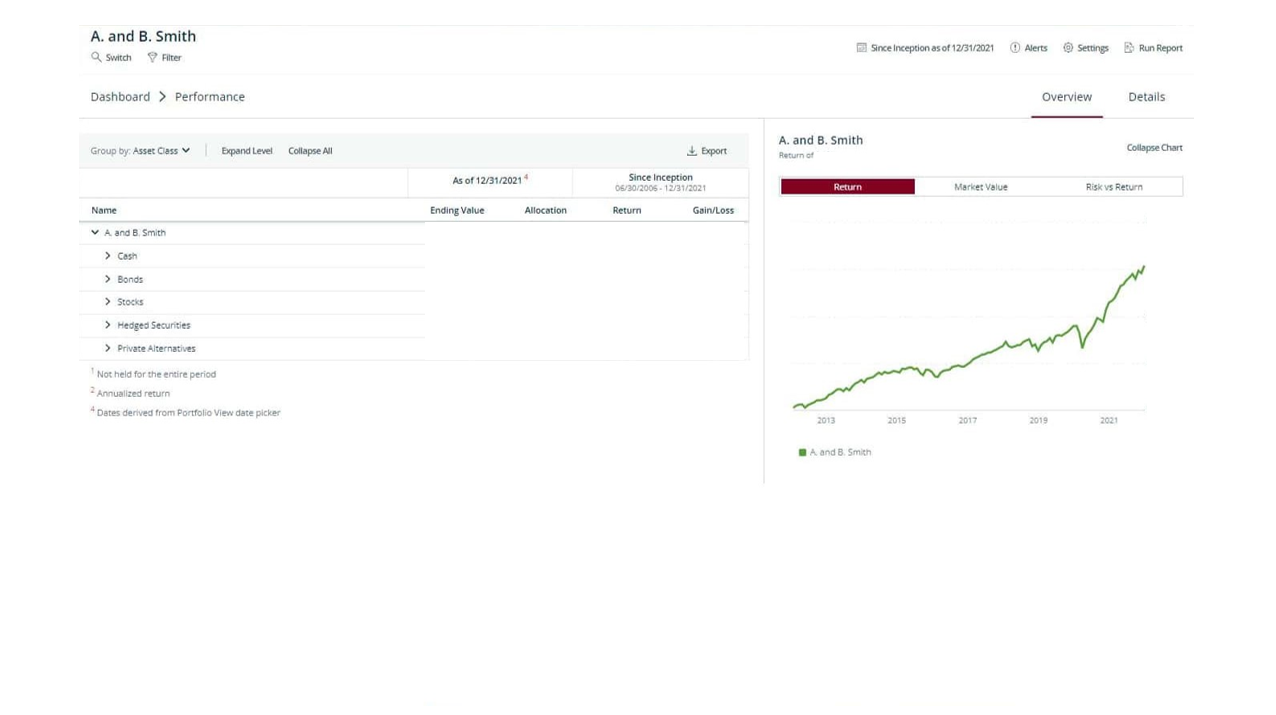Open the Since Inception date picker icon
Image resolution: width=1276 pixels, height=715 pixels.
(861, 47)
